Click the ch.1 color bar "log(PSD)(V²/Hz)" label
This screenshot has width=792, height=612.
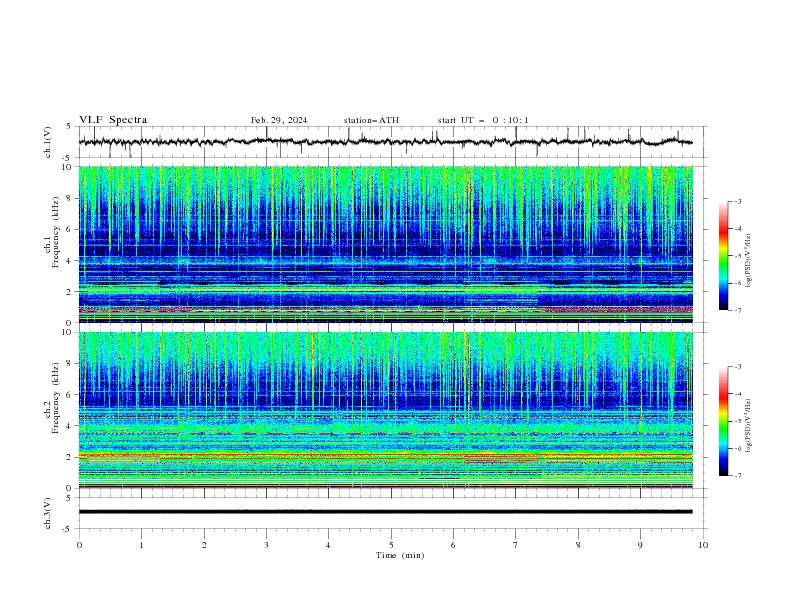[x=748, y=261]
